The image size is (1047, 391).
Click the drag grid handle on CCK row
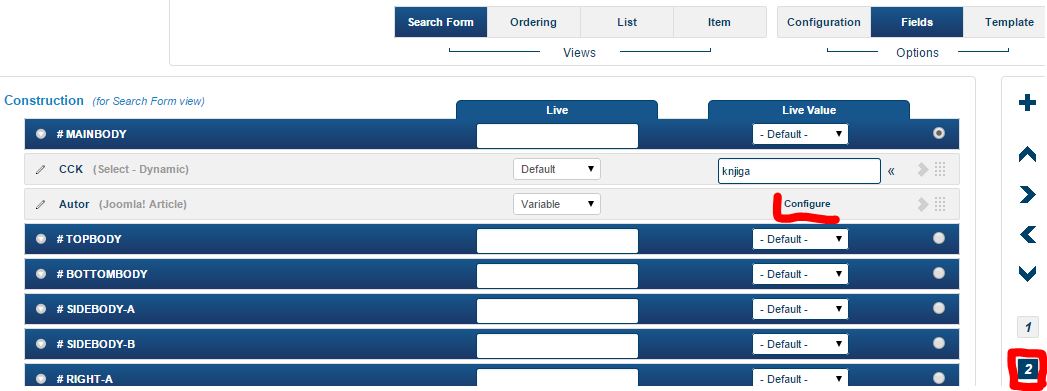tap(940, 169)
